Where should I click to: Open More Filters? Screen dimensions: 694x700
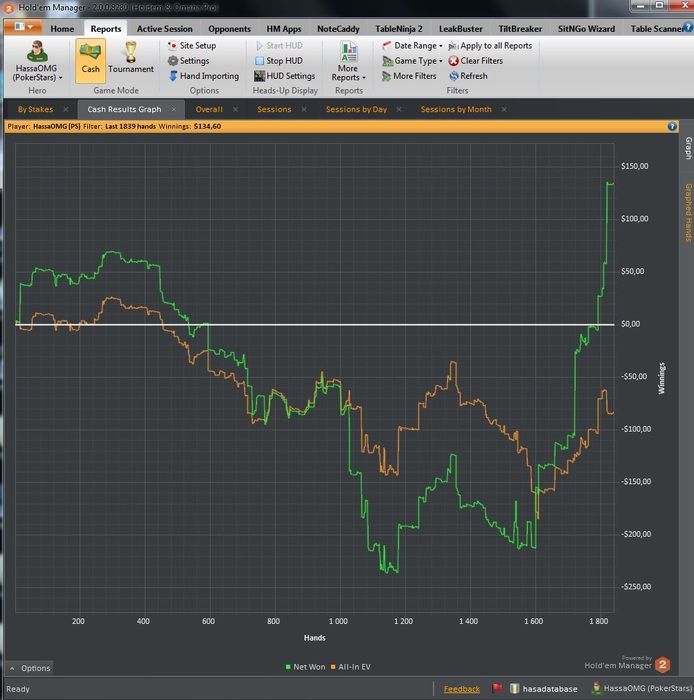[409, 76]
